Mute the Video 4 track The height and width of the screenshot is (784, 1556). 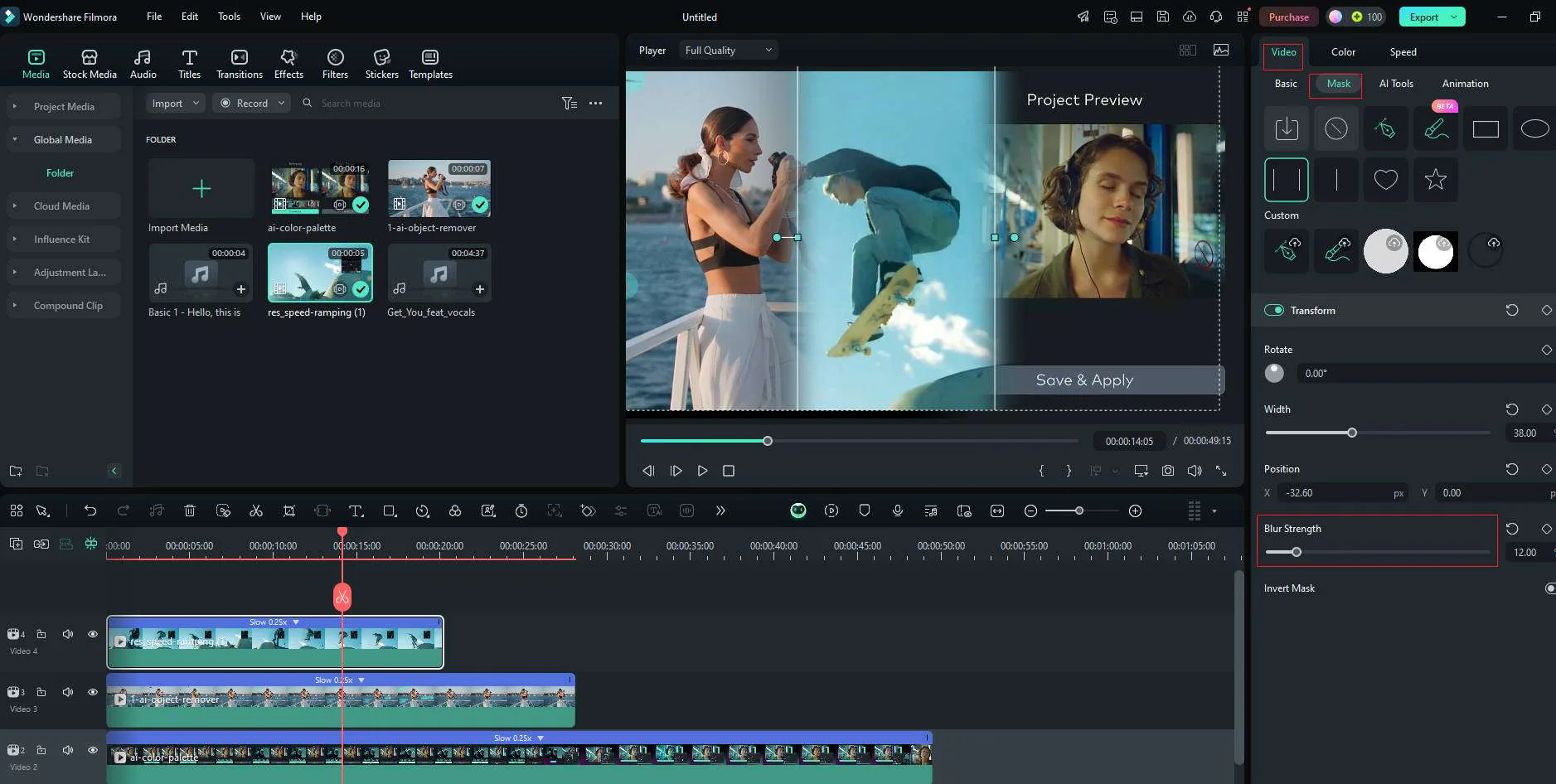[68, 634]
